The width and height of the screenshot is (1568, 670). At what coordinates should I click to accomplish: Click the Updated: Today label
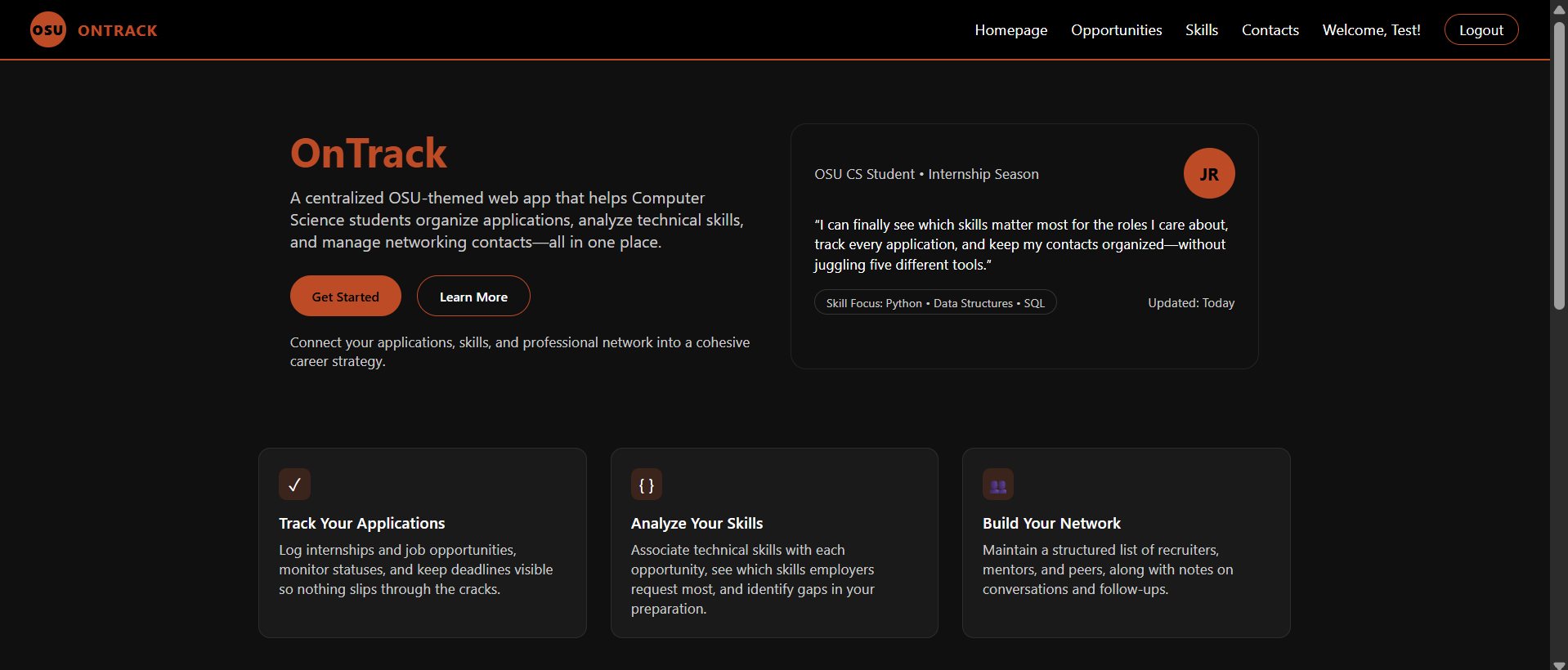click(1191, 302)
